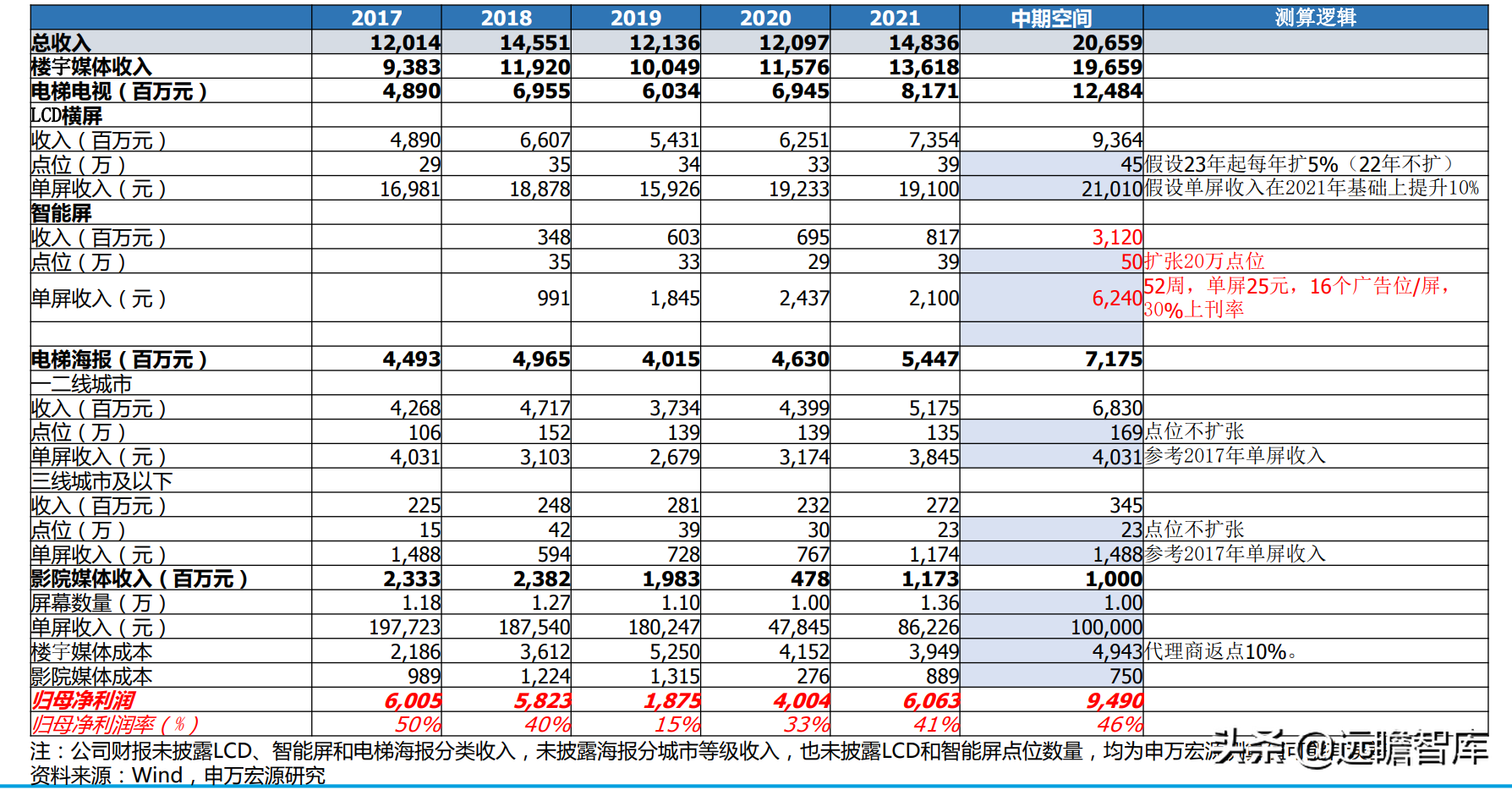This screenshot has width=1512, height=790.
Task: Click elevator TV value 12,484
Action: (1107, 91)
